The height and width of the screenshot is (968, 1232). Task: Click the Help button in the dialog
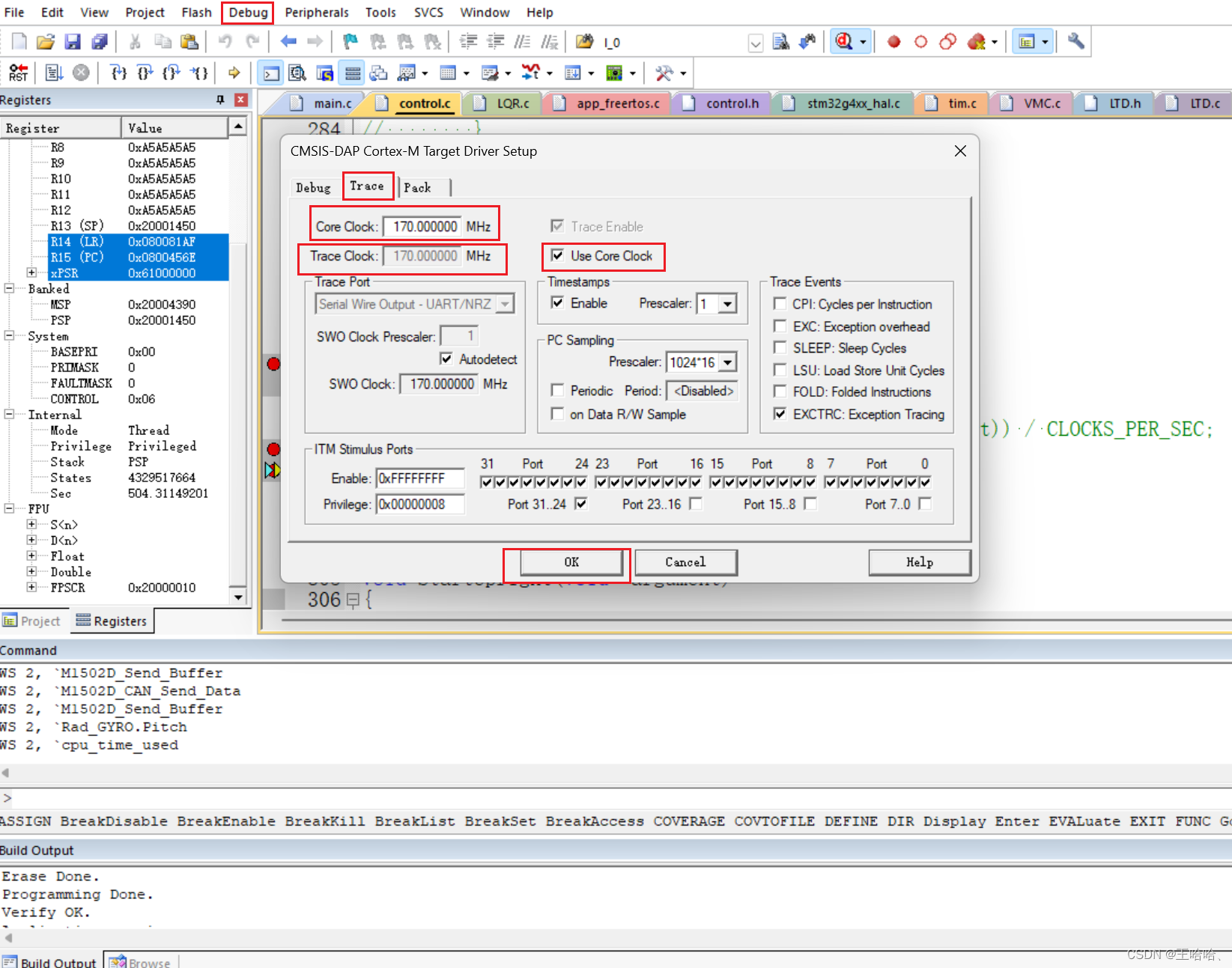(x=920, y=562)
